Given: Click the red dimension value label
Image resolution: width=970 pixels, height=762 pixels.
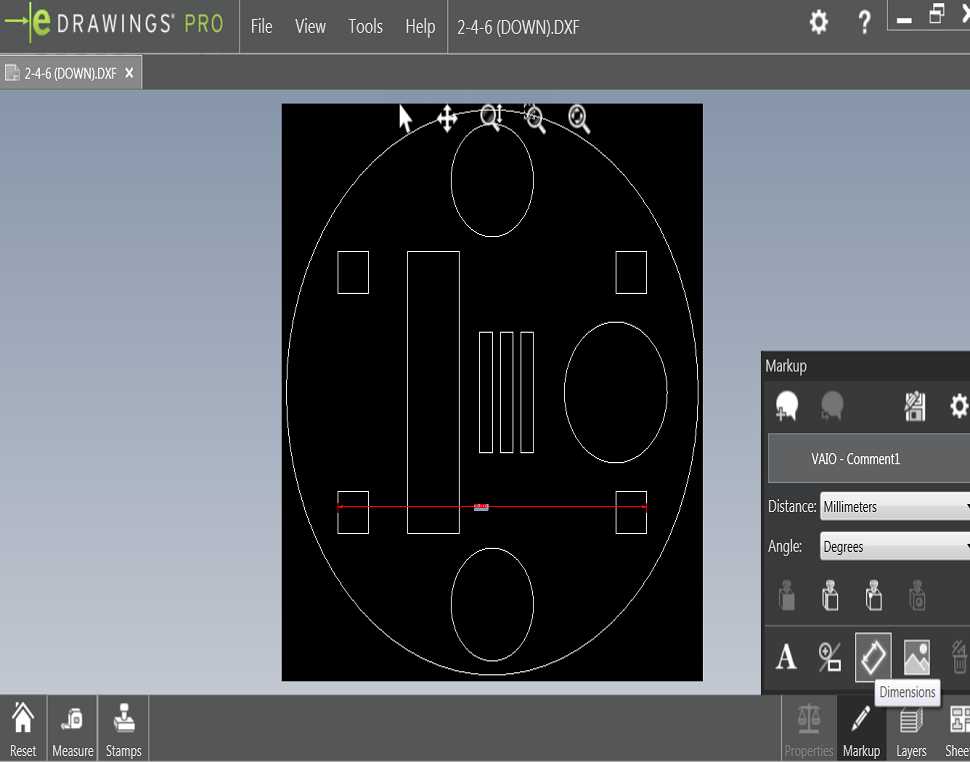Looking at the screenshot, I should [x=481, y=507].
